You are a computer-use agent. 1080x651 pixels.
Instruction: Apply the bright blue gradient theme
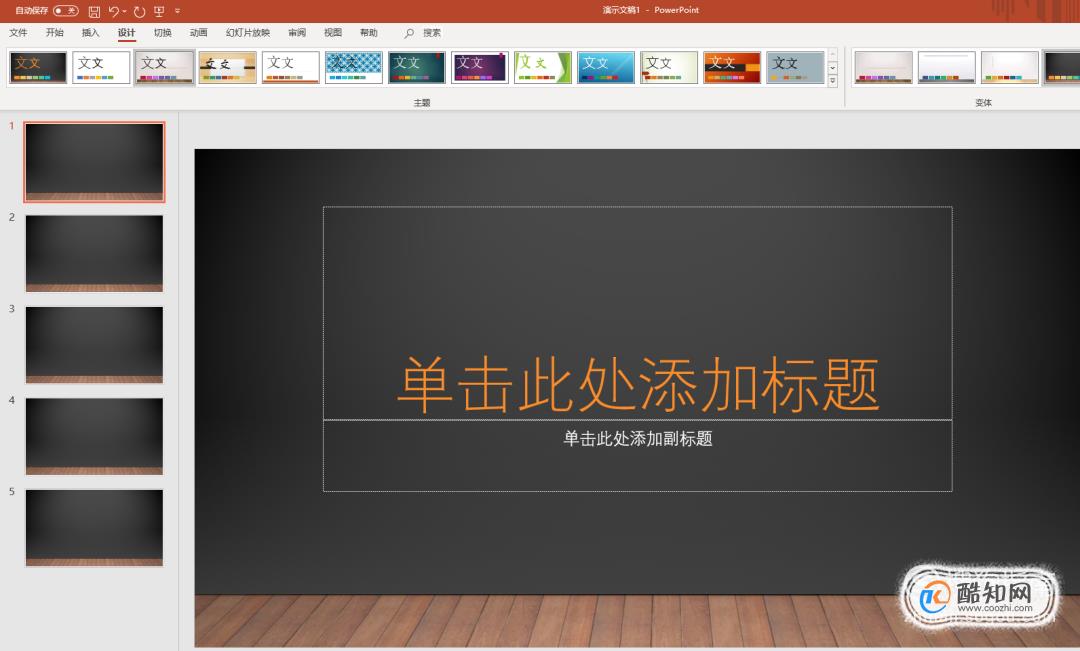click(x=606, y=68)
